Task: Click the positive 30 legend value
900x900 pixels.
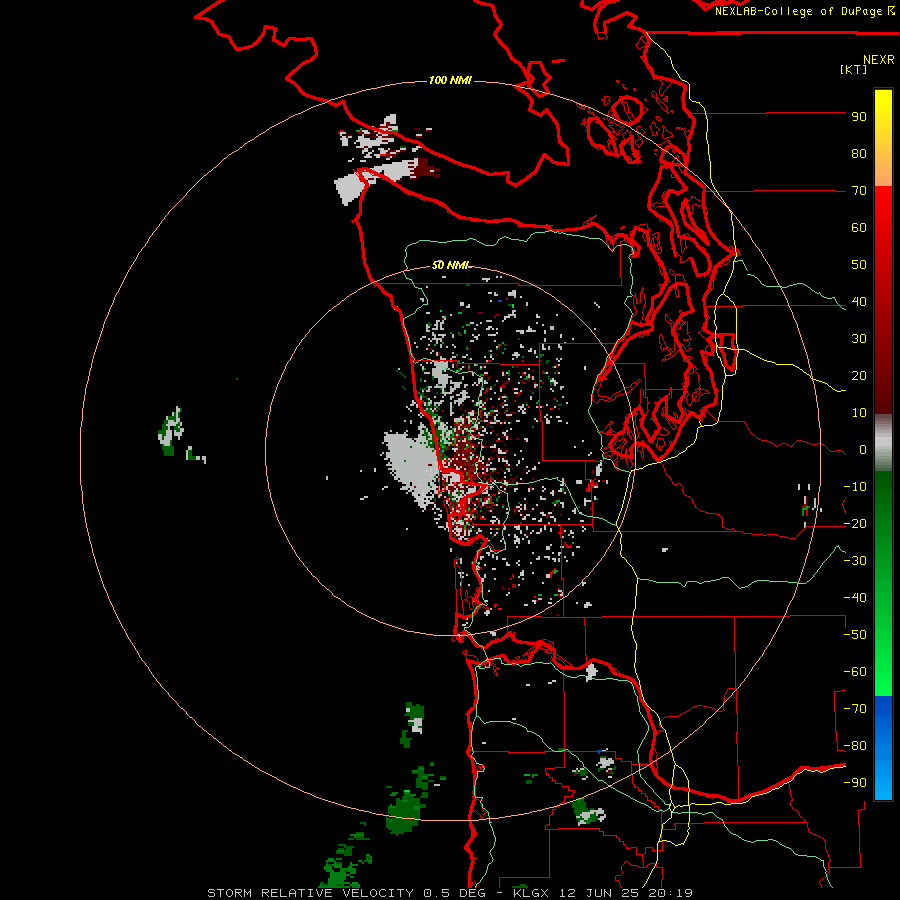Action: pyautogui.click(x=859, y=339)
